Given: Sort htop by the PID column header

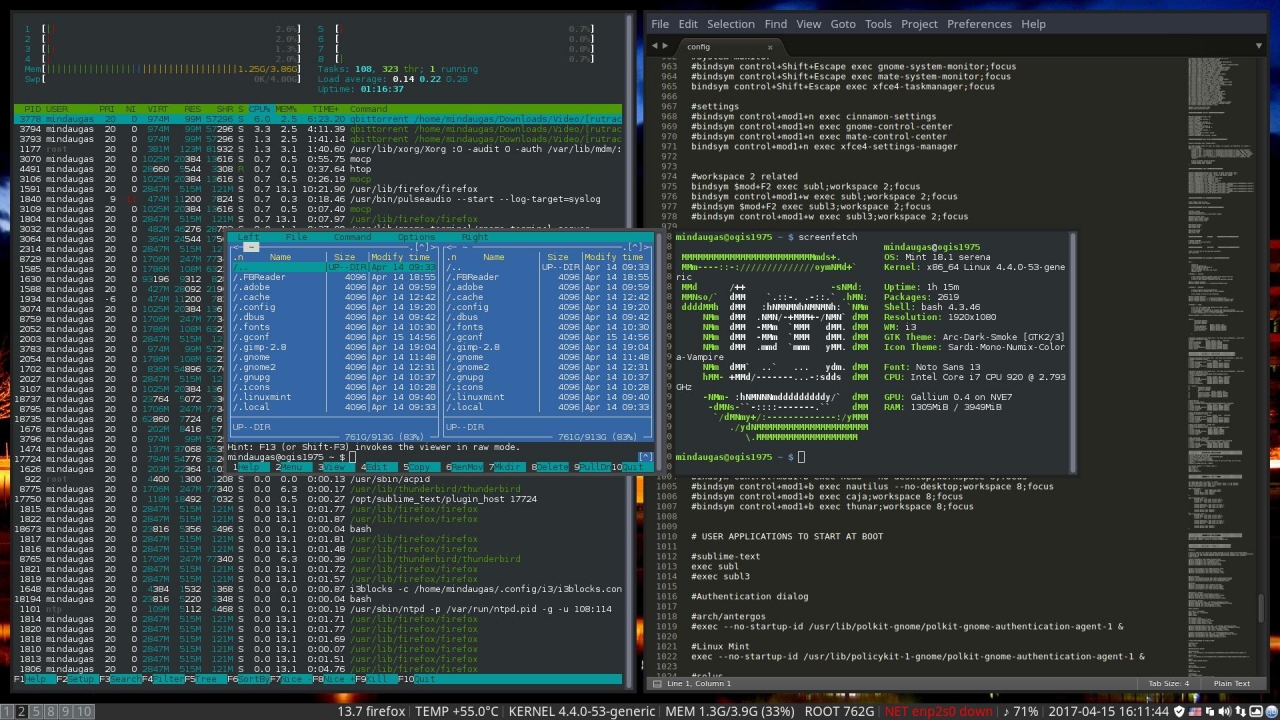Looking at the screenshot, I should [x=33, y=109].
